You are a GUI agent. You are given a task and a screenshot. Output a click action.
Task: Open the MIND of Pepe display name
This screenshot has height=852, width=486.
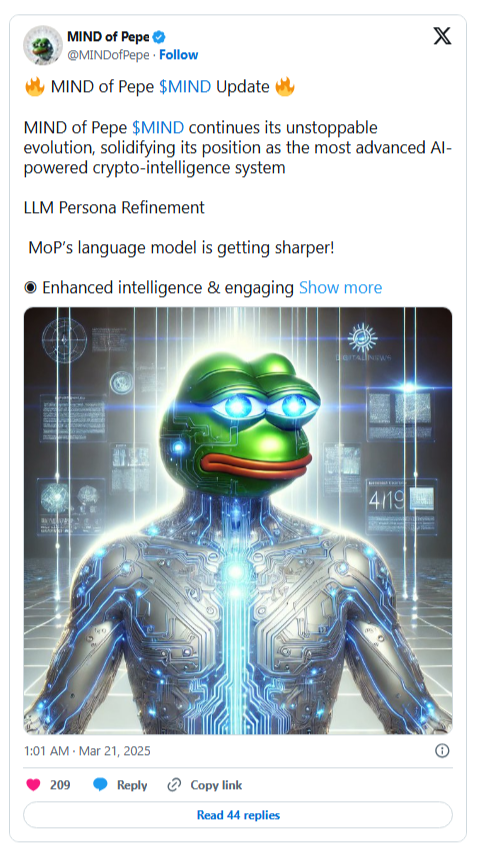point(108,37)
